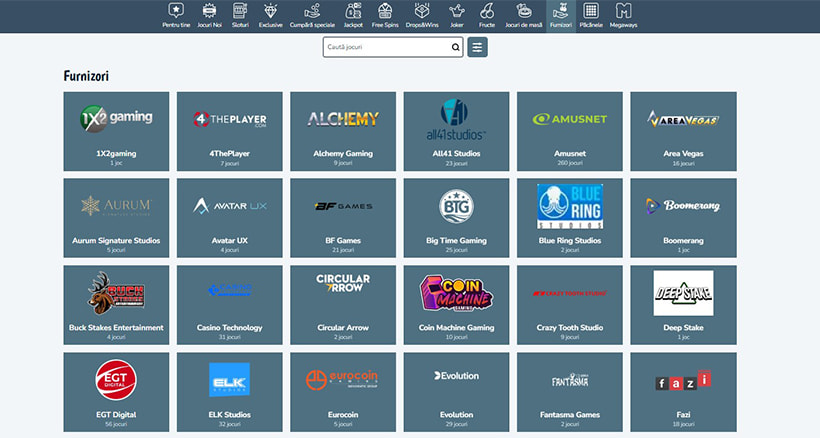Open the filter options button
Viewport: 820px width, 438px height.
coord(477,47)
